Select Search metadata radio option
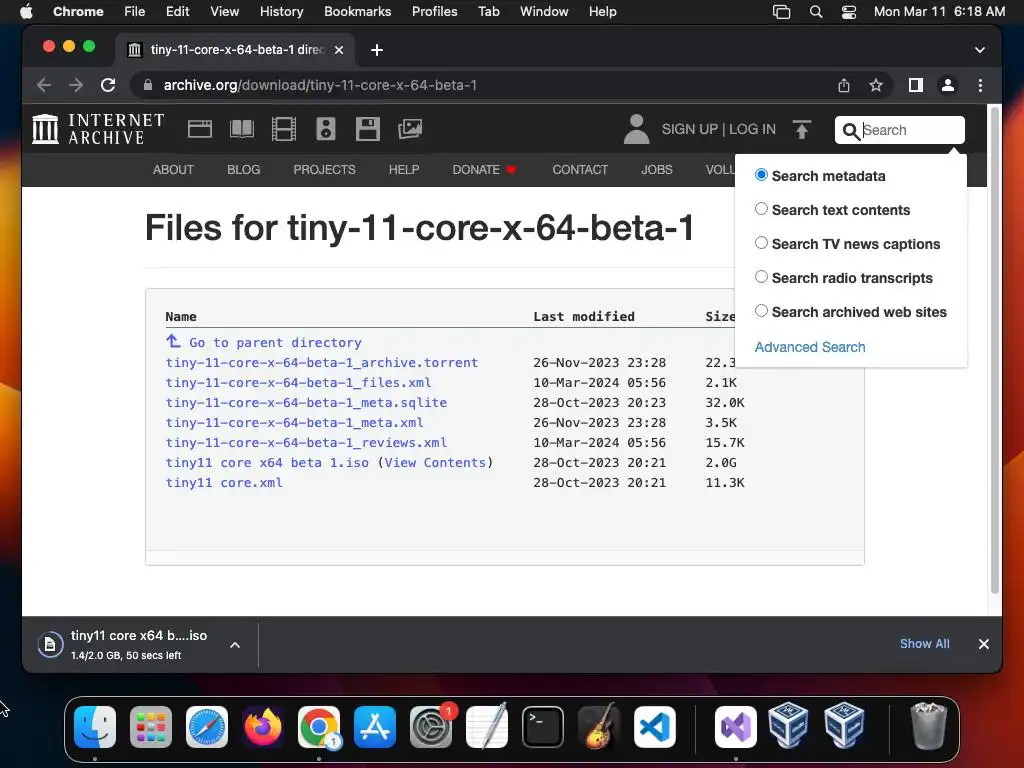1024x768 pixels. [x=761, y=175]
